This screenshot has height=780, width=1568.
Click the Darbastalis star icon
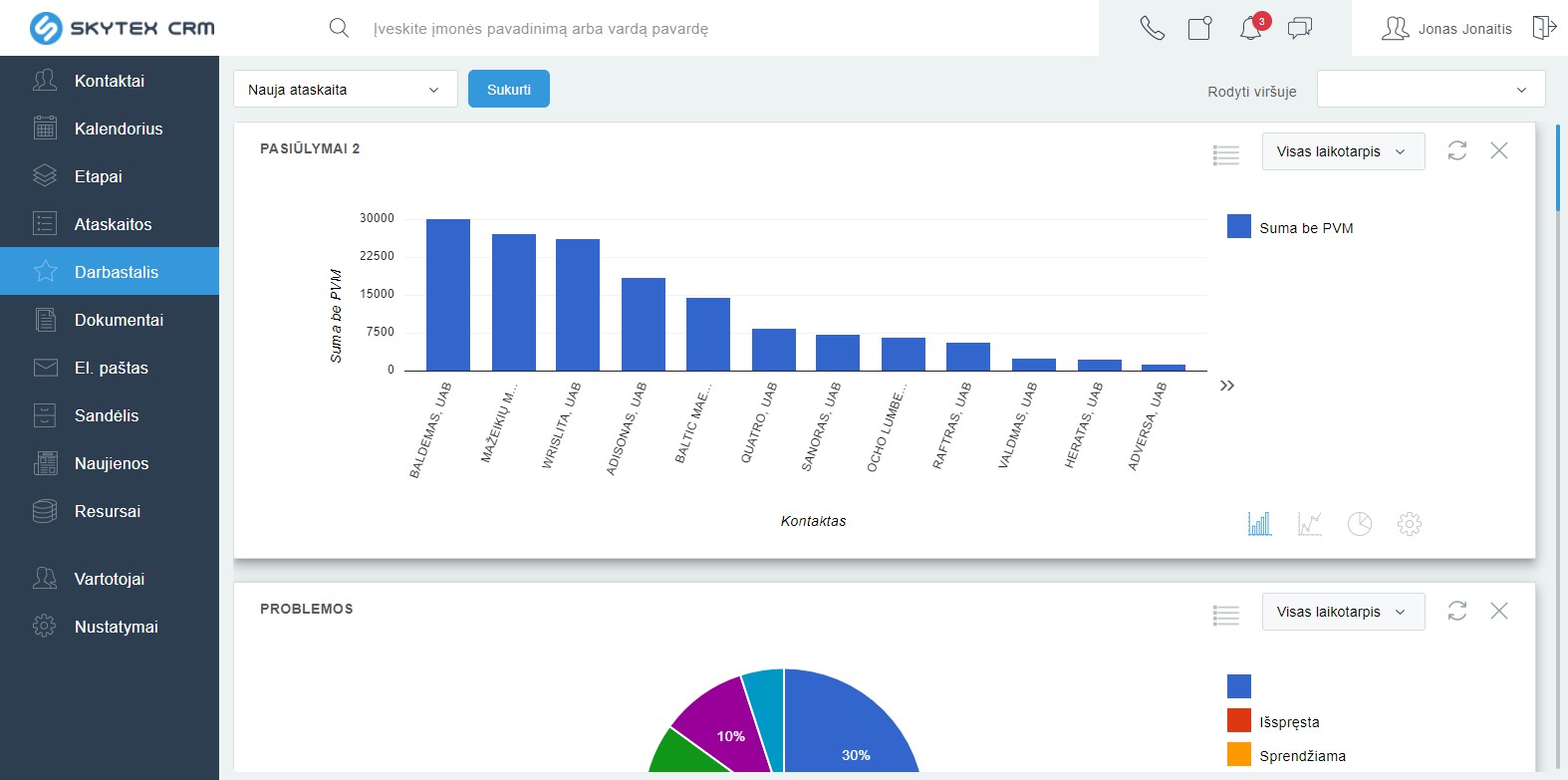[45, 271]
